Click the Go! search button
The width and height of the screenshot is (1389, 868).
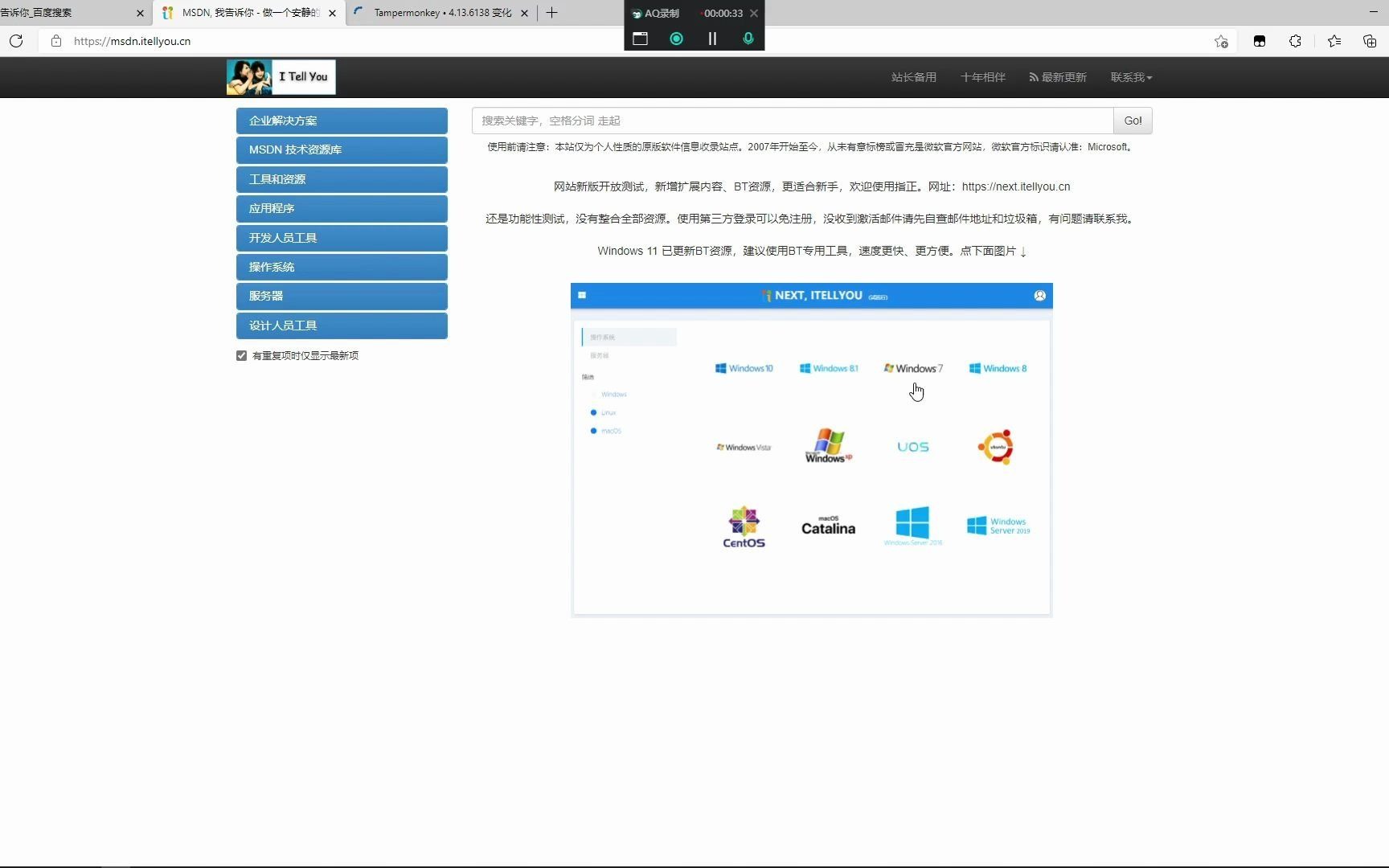tap(1133, 121)
